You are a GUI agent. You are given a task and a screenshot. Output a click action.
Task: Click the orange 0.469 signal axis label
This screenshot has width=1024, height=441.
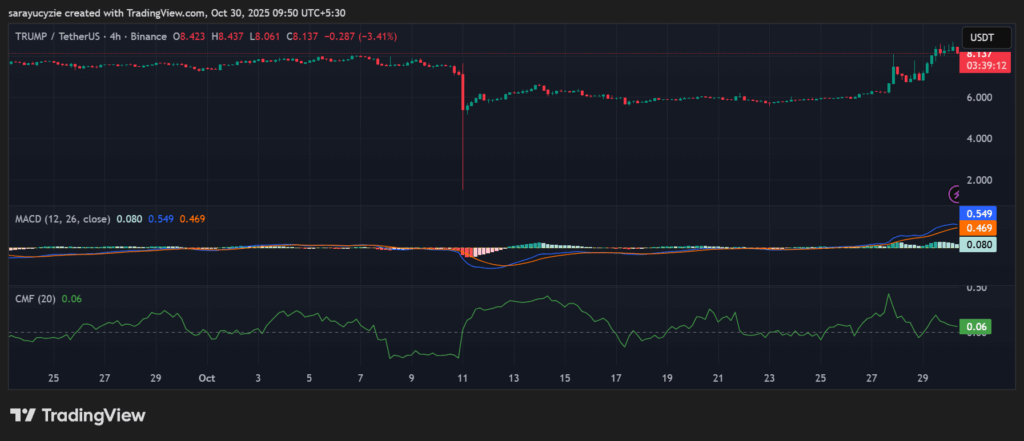tap(976, 228)
